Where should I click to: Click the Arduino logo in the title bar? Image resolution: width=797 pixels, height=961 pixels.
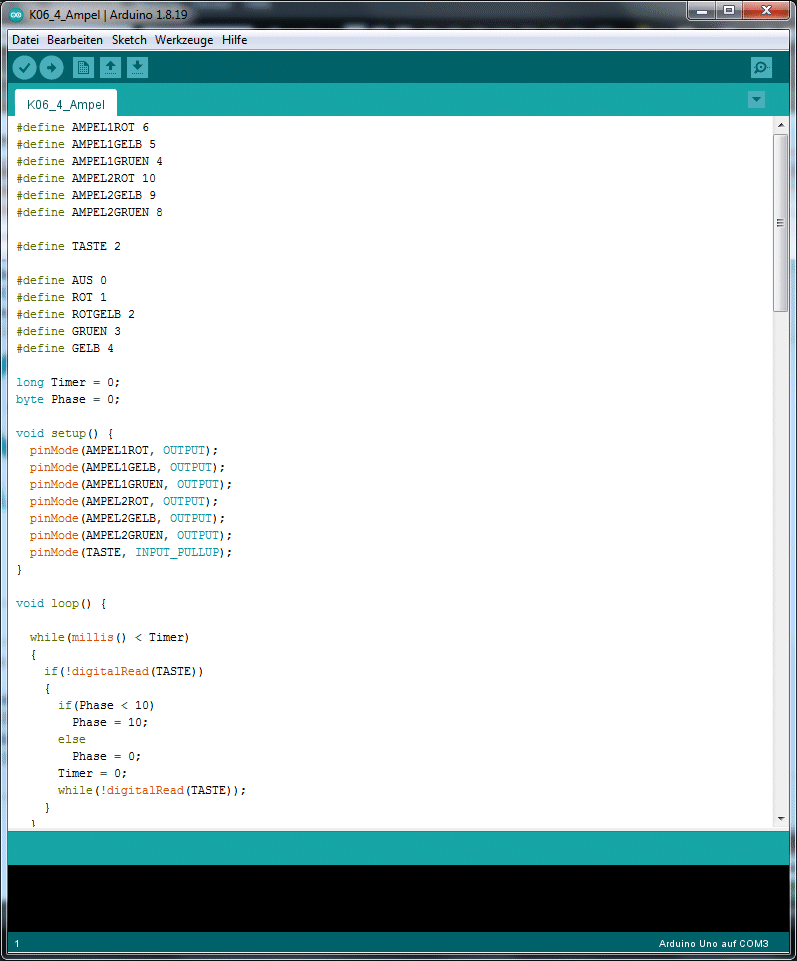tap(17, 15)
